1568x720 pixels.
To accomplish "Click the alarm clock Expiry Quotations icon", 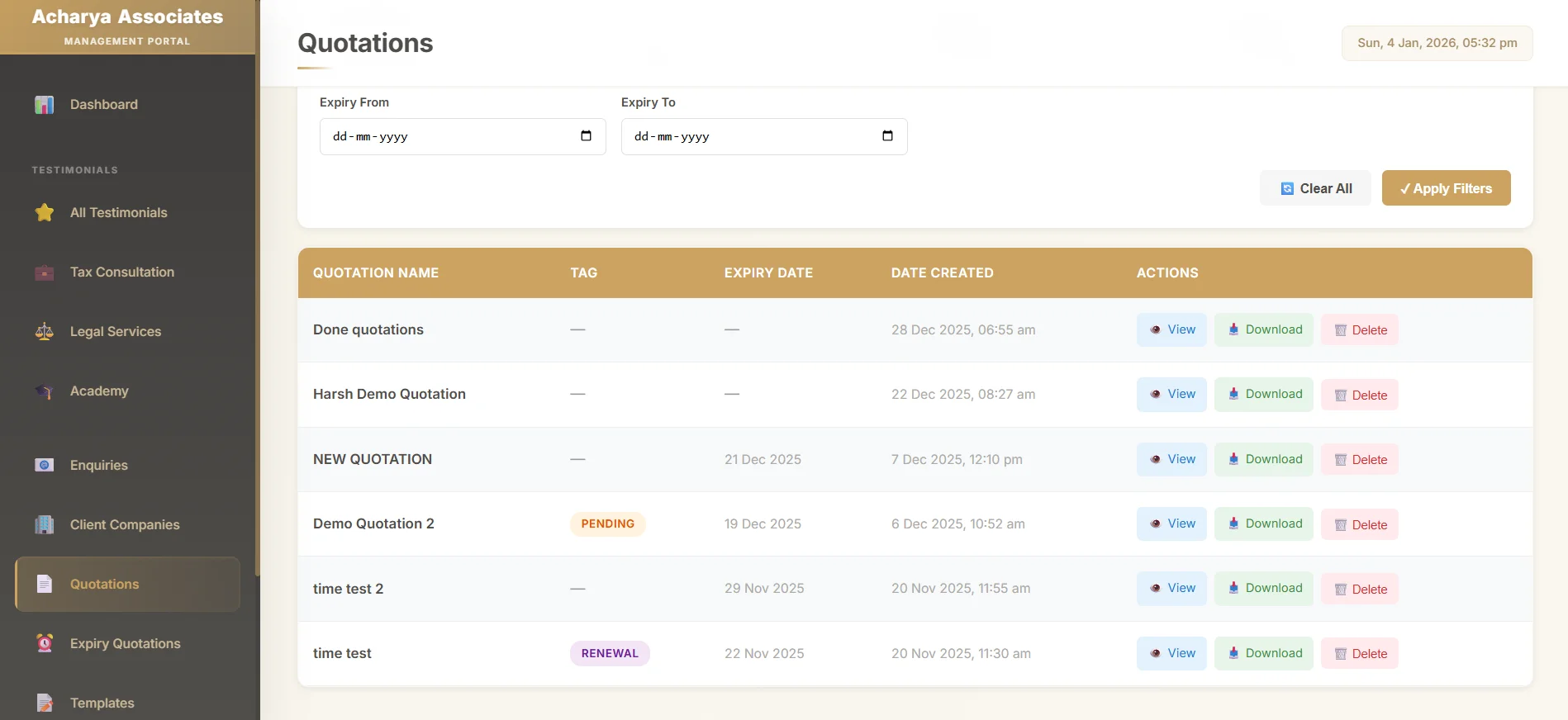I will 45,643.
